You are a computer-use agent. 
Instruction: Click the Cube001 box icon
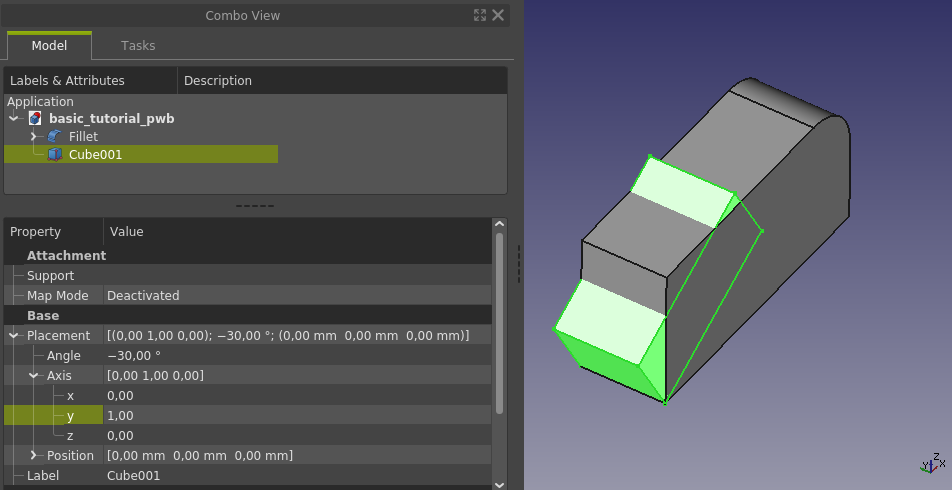point(55,154)
